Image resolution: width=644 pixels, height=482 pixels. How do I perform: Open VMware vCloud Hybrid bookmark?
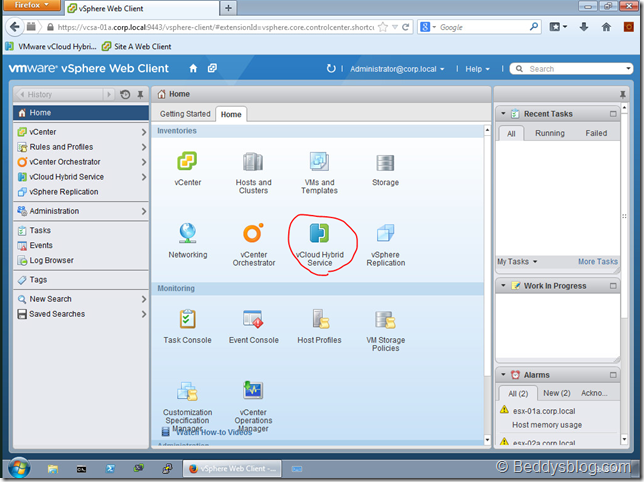tap(51, 46)
